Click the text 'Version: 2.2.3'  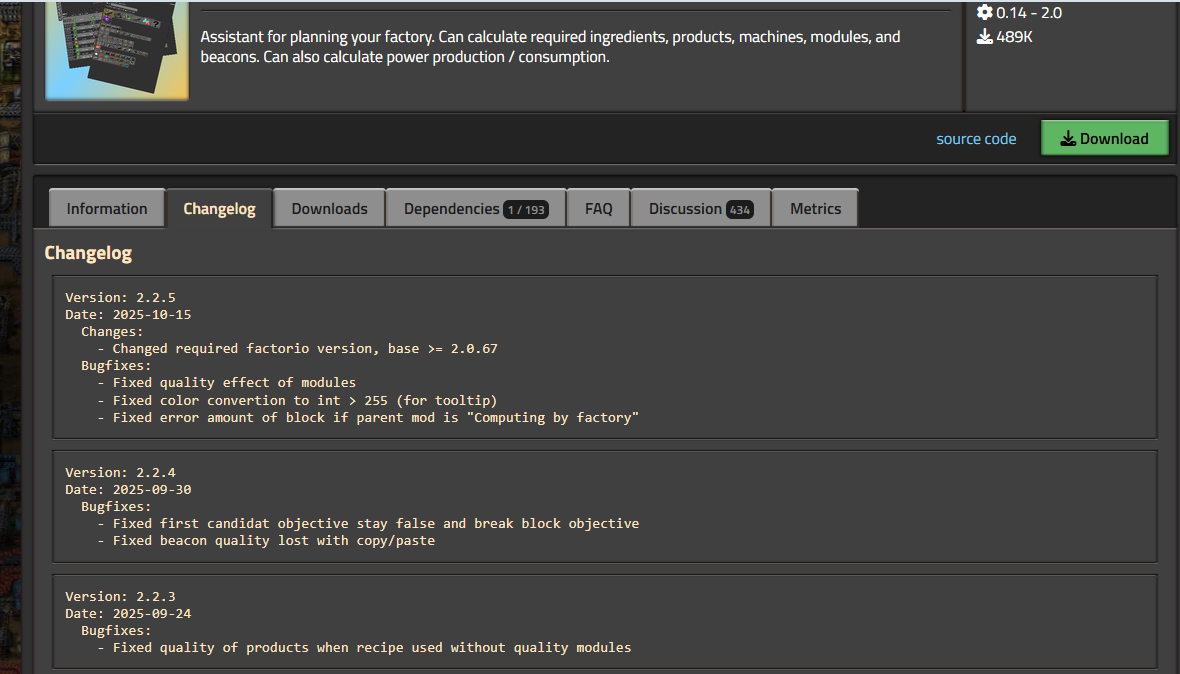120,597
